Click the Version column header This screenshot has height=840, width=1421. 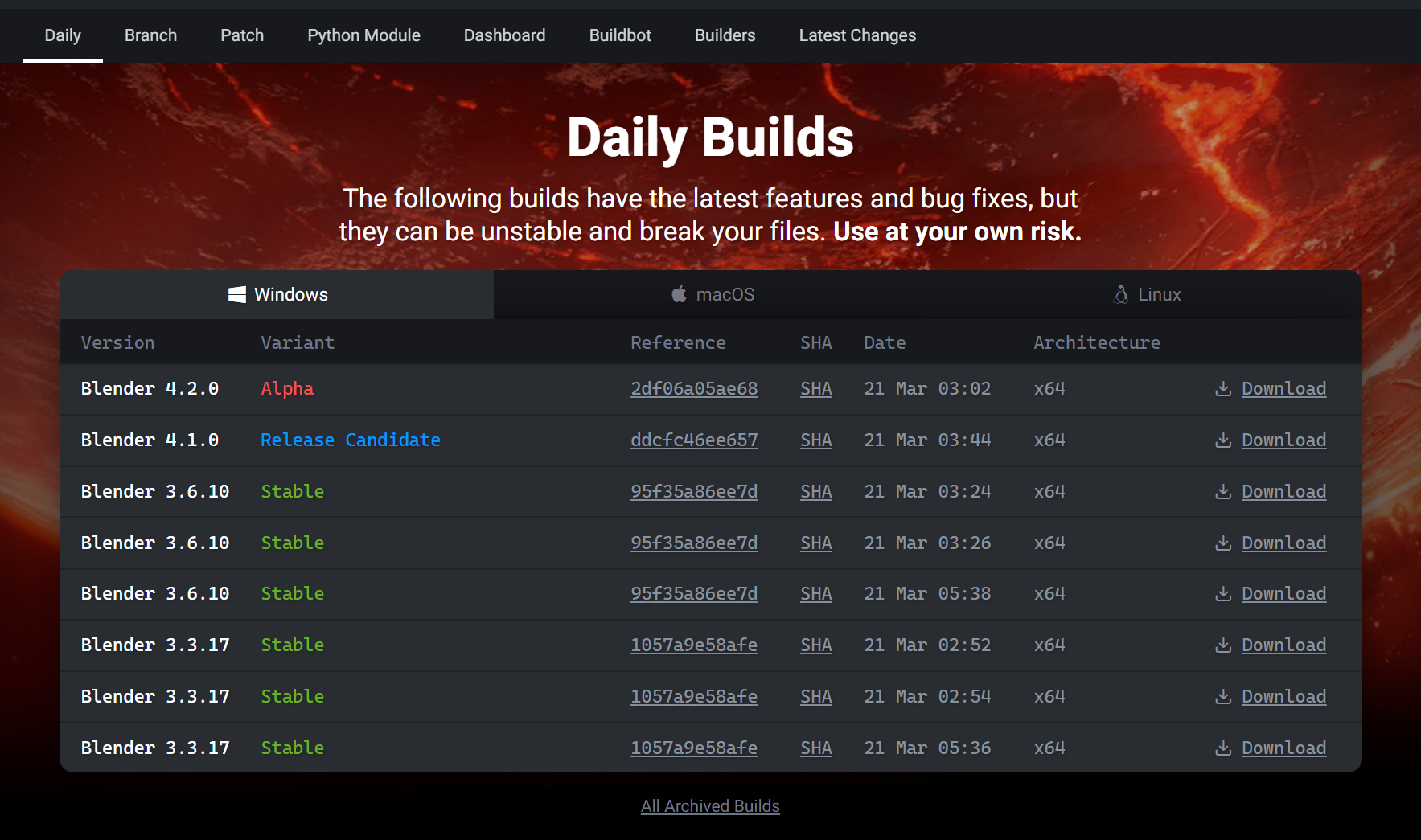pos(117,343)
